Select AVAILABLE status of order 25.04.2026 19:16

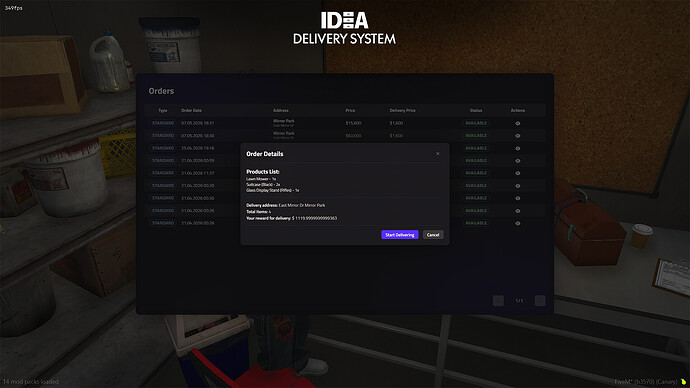476,148
